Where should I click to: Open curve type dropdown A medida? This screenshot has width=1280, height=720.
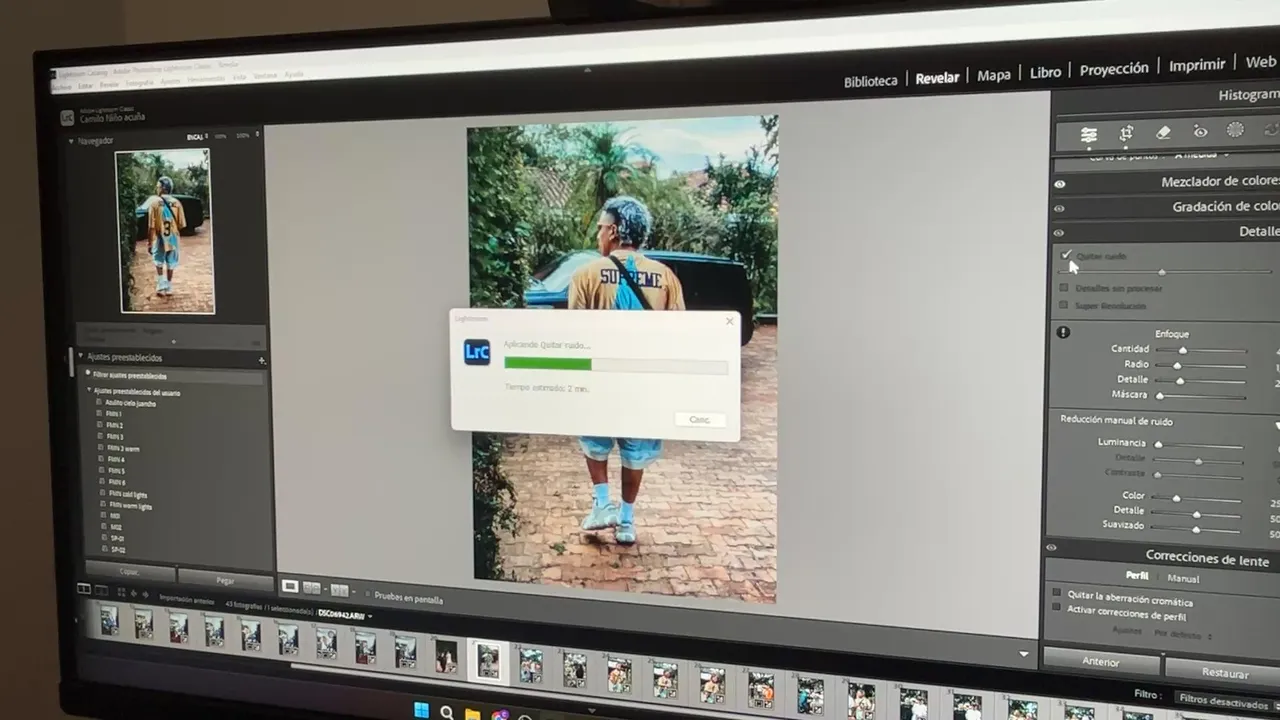(x=1201, y=155)
